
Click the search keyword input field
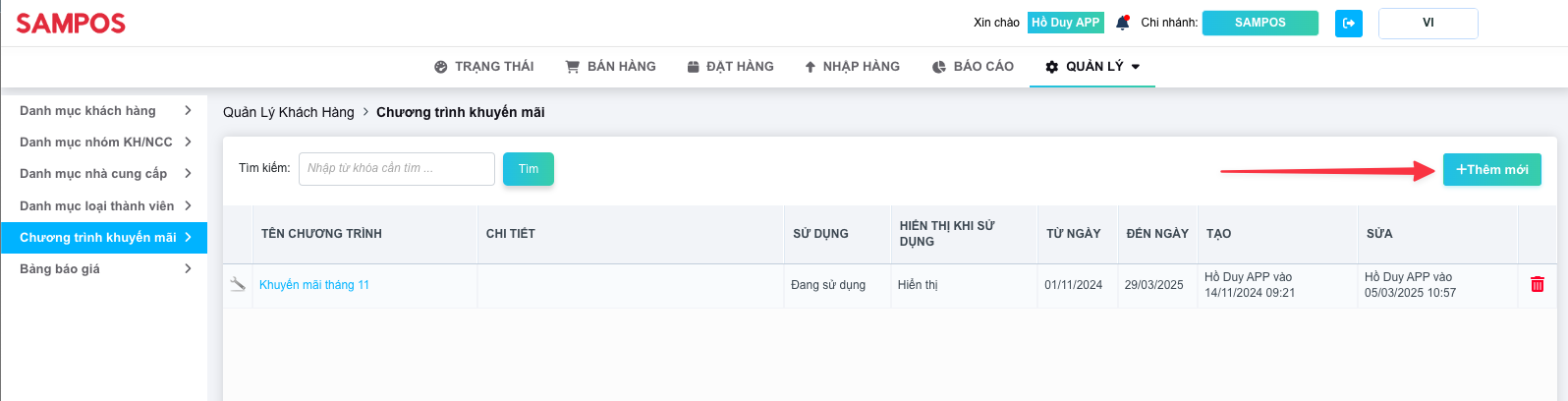(x=397, y=169)
